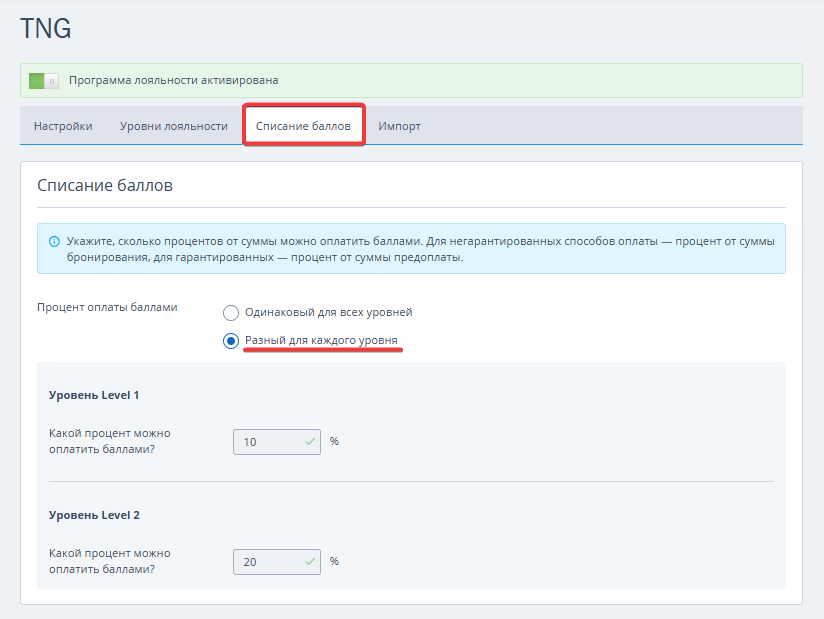The height and width of the screenshot is (619, 824).
Task: Click the Списание баллов section heading
Action: (105, 185)
